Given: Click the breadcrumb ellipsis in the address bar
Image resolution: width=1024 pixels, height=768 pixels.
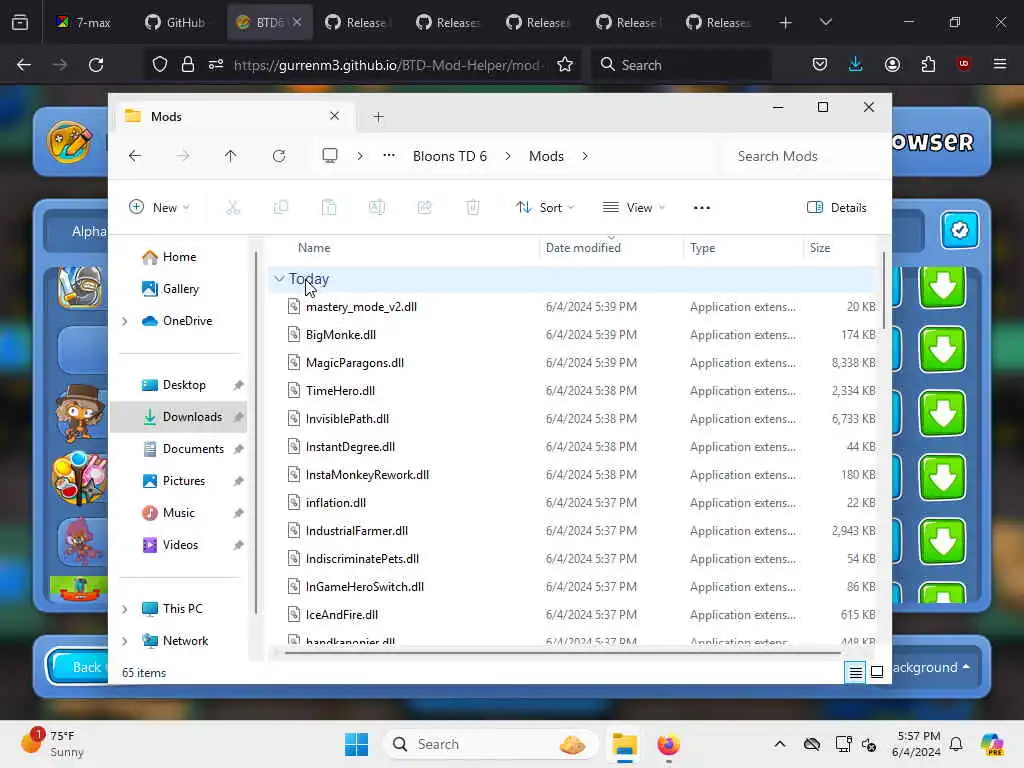Looking at the screenshot, I should [x=389, y=156].
